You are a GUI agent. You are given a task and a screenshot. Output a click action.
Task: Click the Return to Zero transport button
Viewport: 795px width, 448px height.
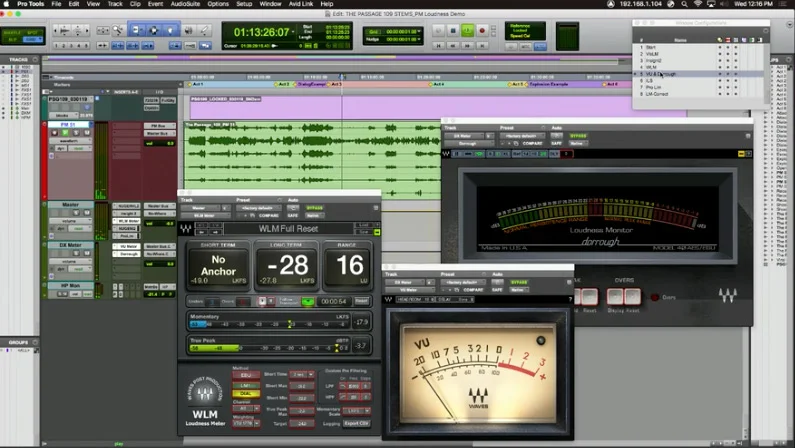click(439, 46)
